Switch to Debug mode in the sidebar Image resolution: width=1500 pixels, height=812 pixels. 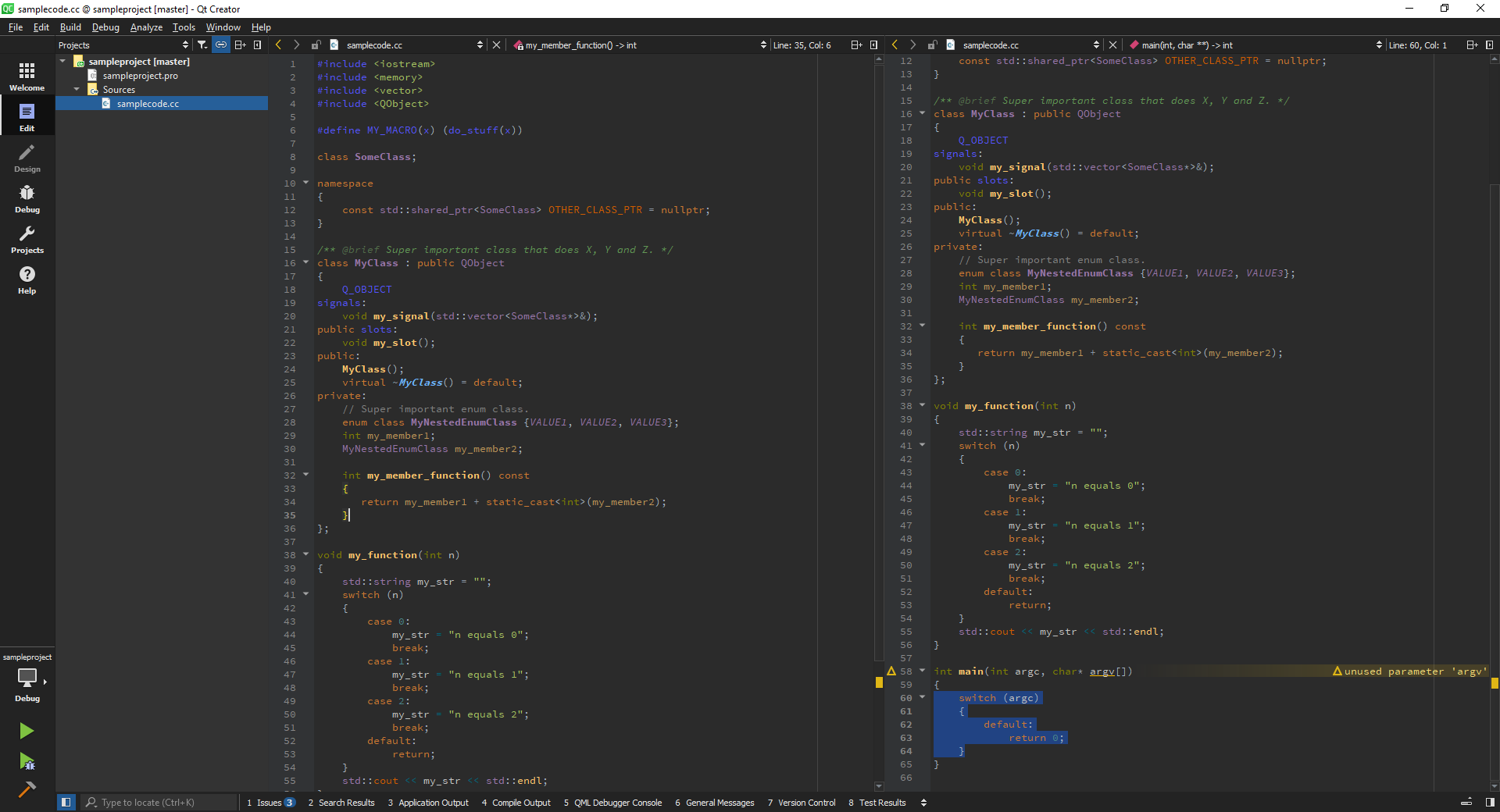27,198
